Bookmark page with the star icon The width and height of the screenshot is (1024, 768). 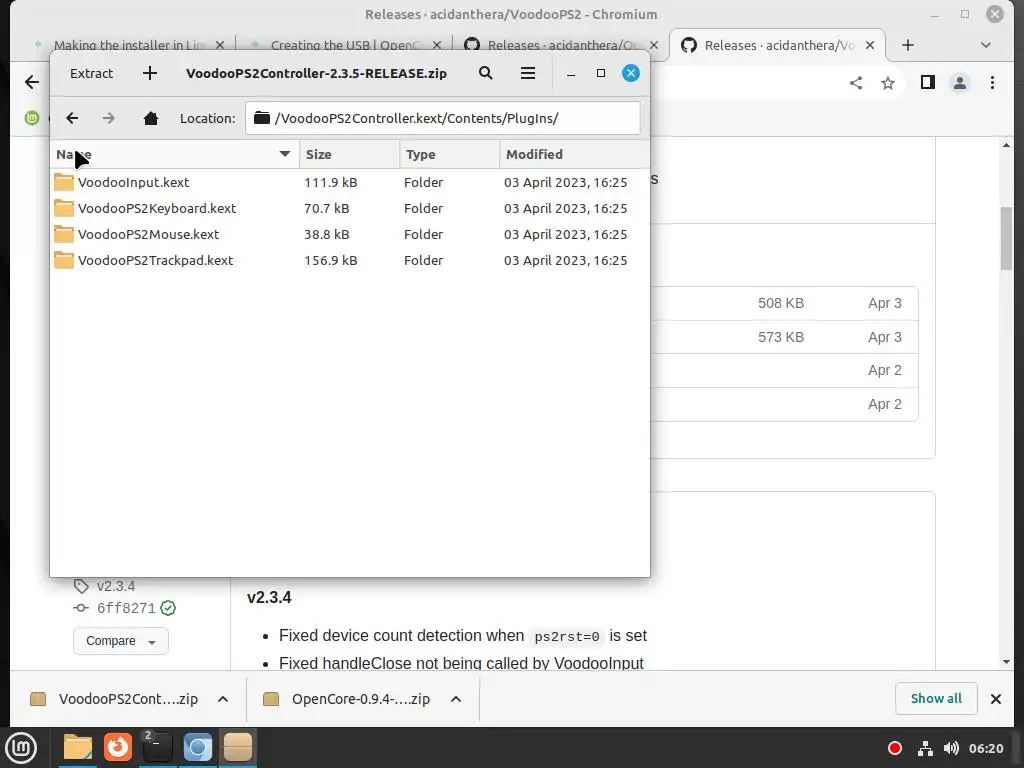pos(888,83)
